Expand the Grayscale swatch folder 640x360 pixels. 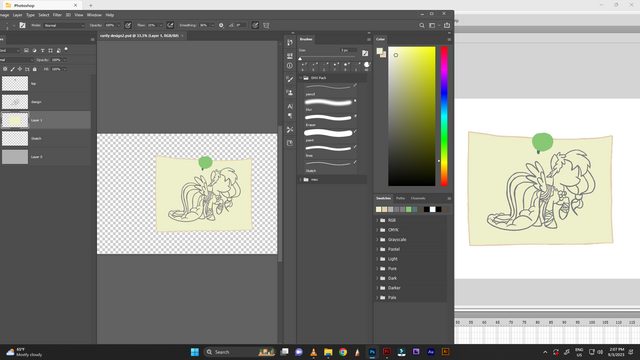click(377, 240)
